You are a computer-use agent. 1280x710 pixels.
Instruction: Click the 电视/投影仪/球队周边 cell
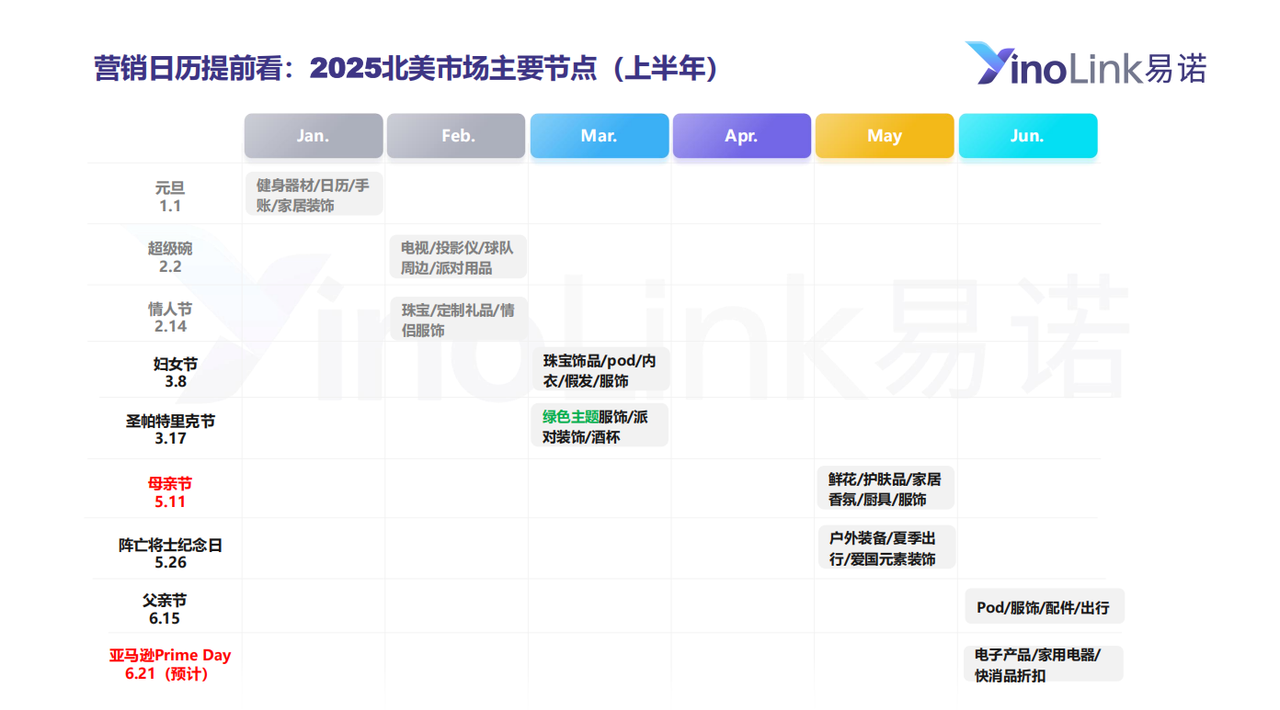coord(458,257)
